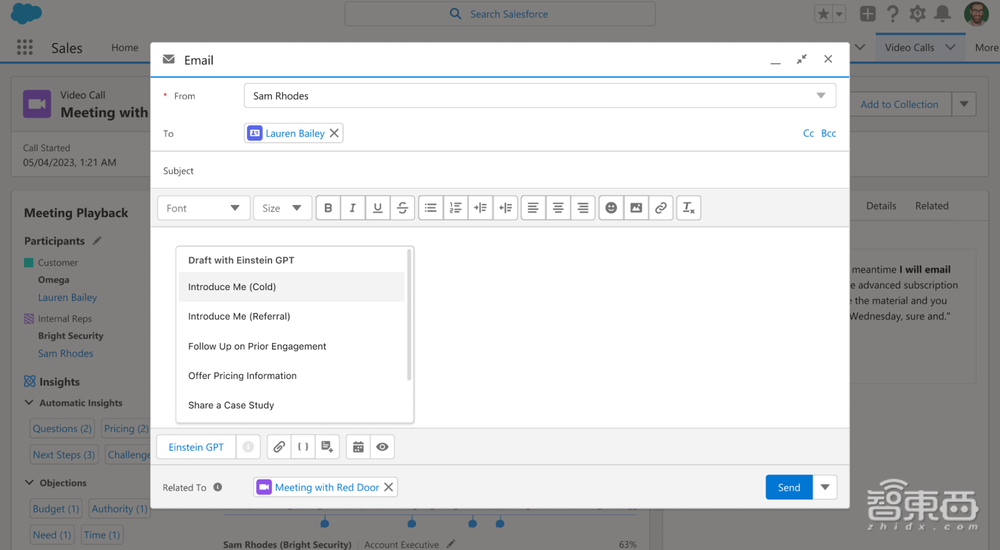Open the Font dropdown

(x=203, y=208)
